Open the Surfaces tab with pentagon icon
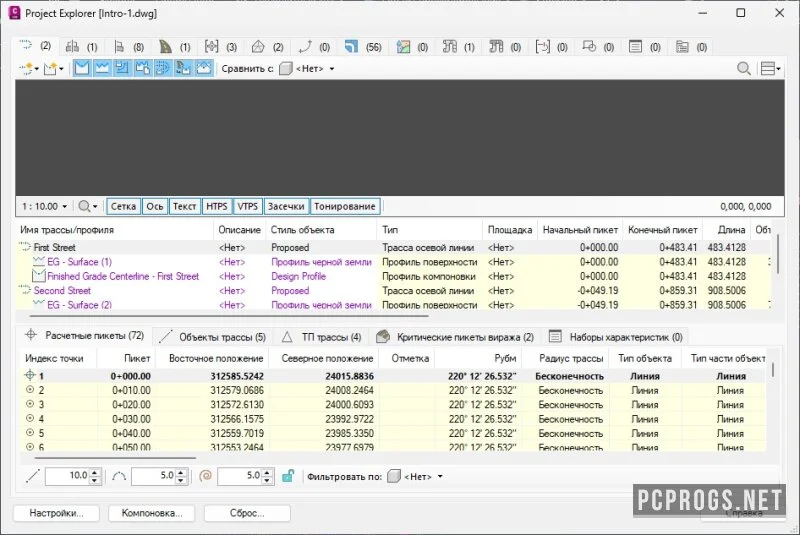Image resolution: width=800 pixels, height=535 pixels. point(267,47)
